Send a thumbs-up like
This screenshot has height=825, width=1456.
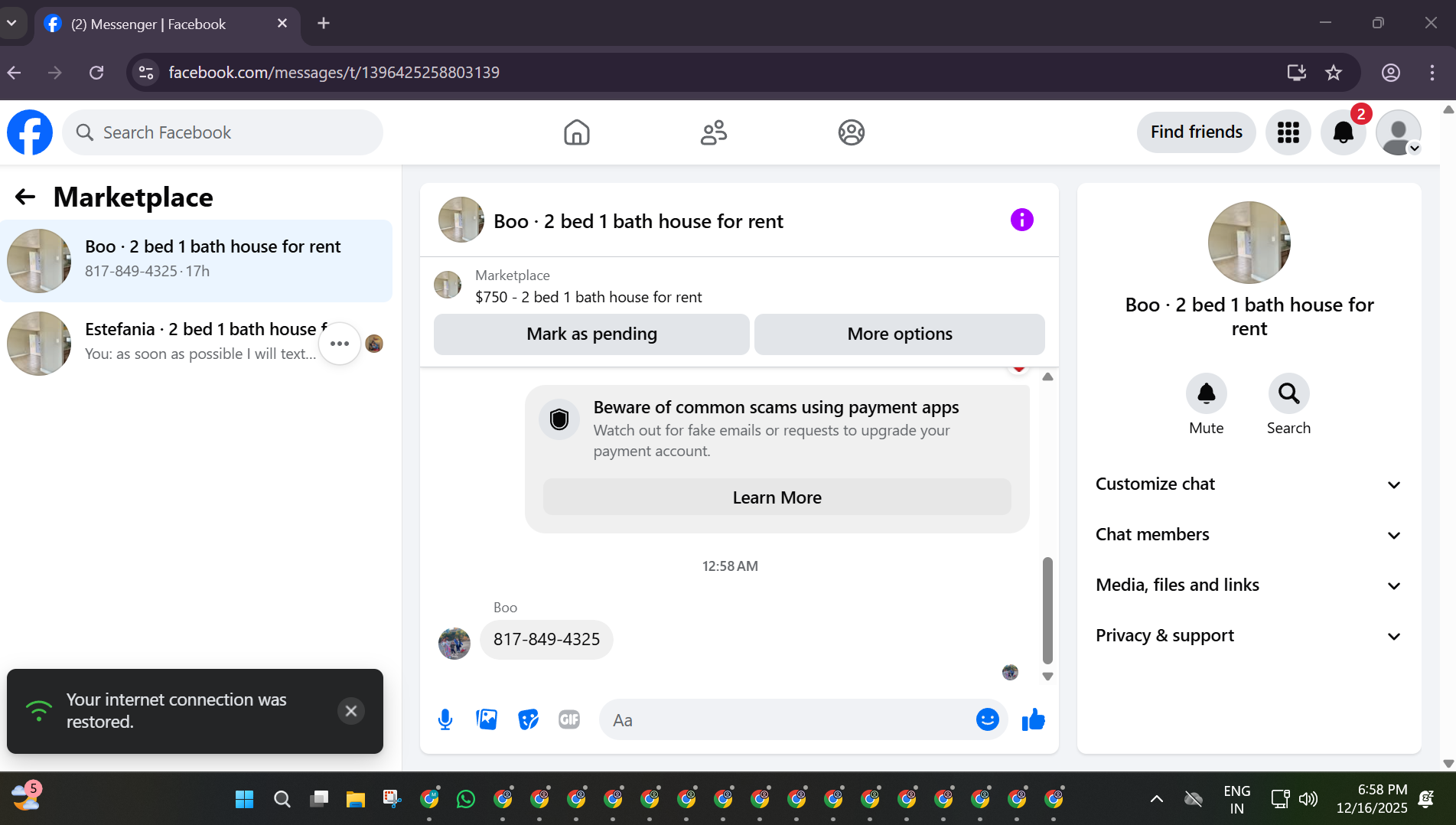point(1034,719)
